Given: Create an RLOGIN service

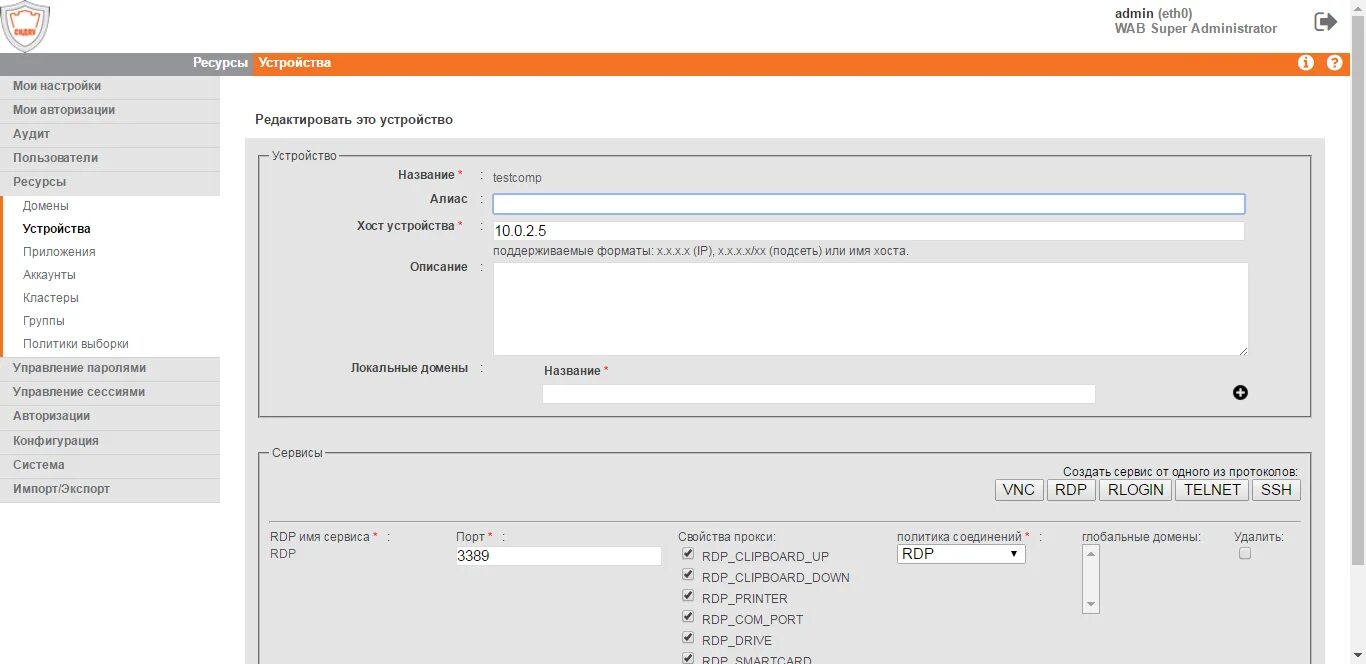Looking at the screenshot, I should [x=1136, y=490].
